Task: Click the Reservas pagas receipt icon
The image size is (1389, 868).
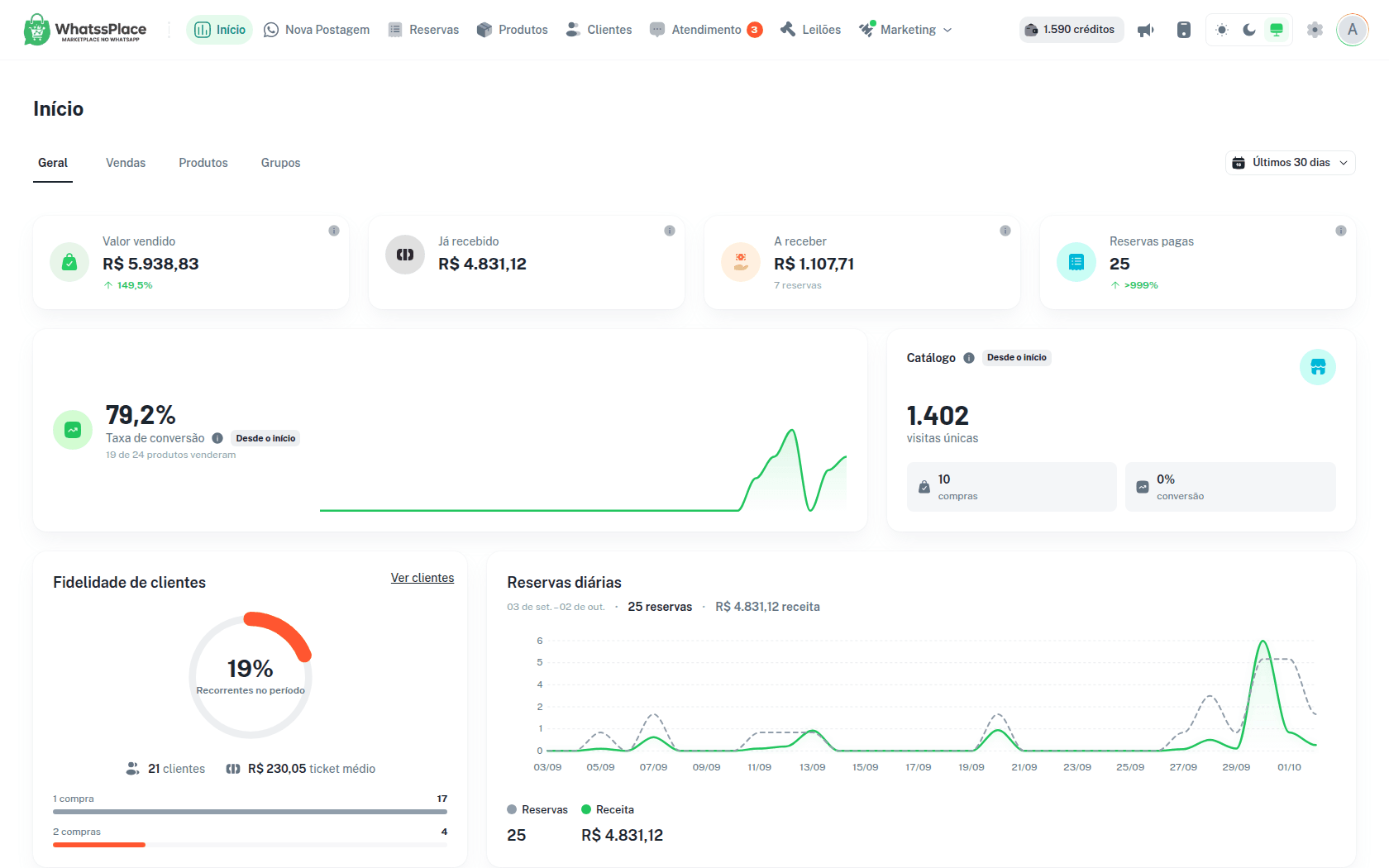Action: (x=1076, y=262)
